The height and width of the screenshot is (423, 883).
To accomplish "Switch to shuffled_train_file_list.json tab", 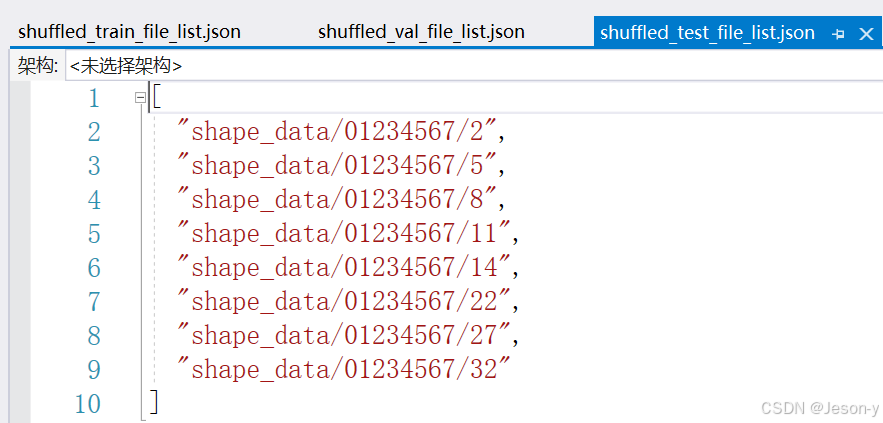I will 129,32.
